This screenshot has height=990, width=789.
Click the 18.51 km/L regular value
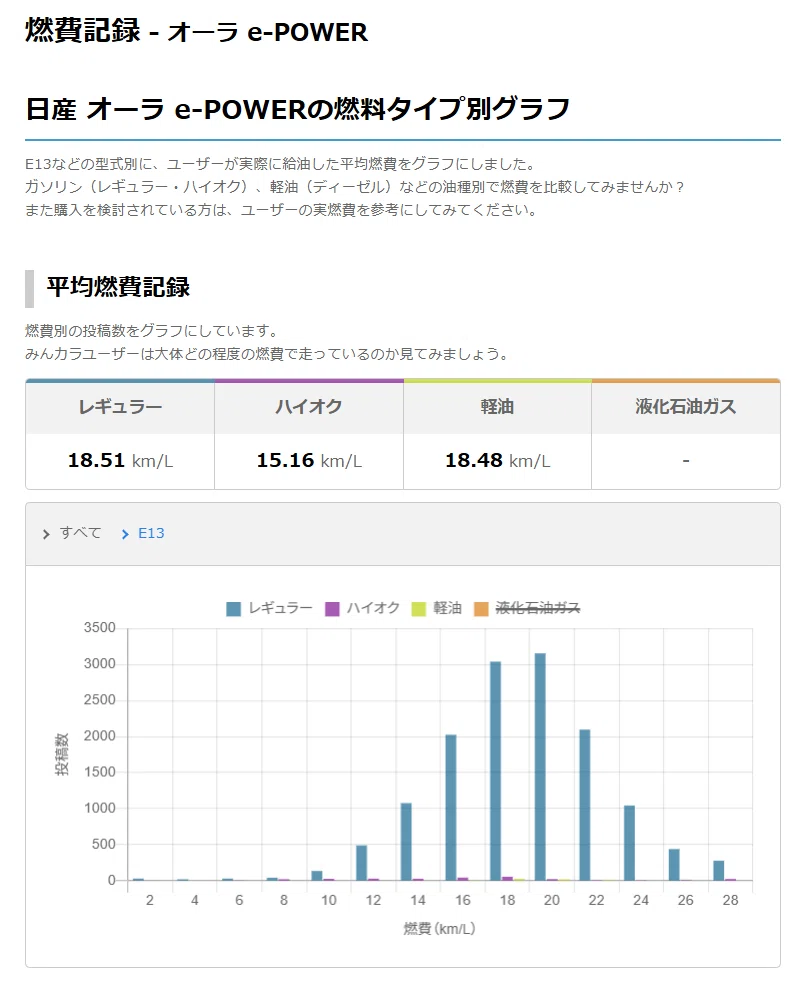[120, 461]
